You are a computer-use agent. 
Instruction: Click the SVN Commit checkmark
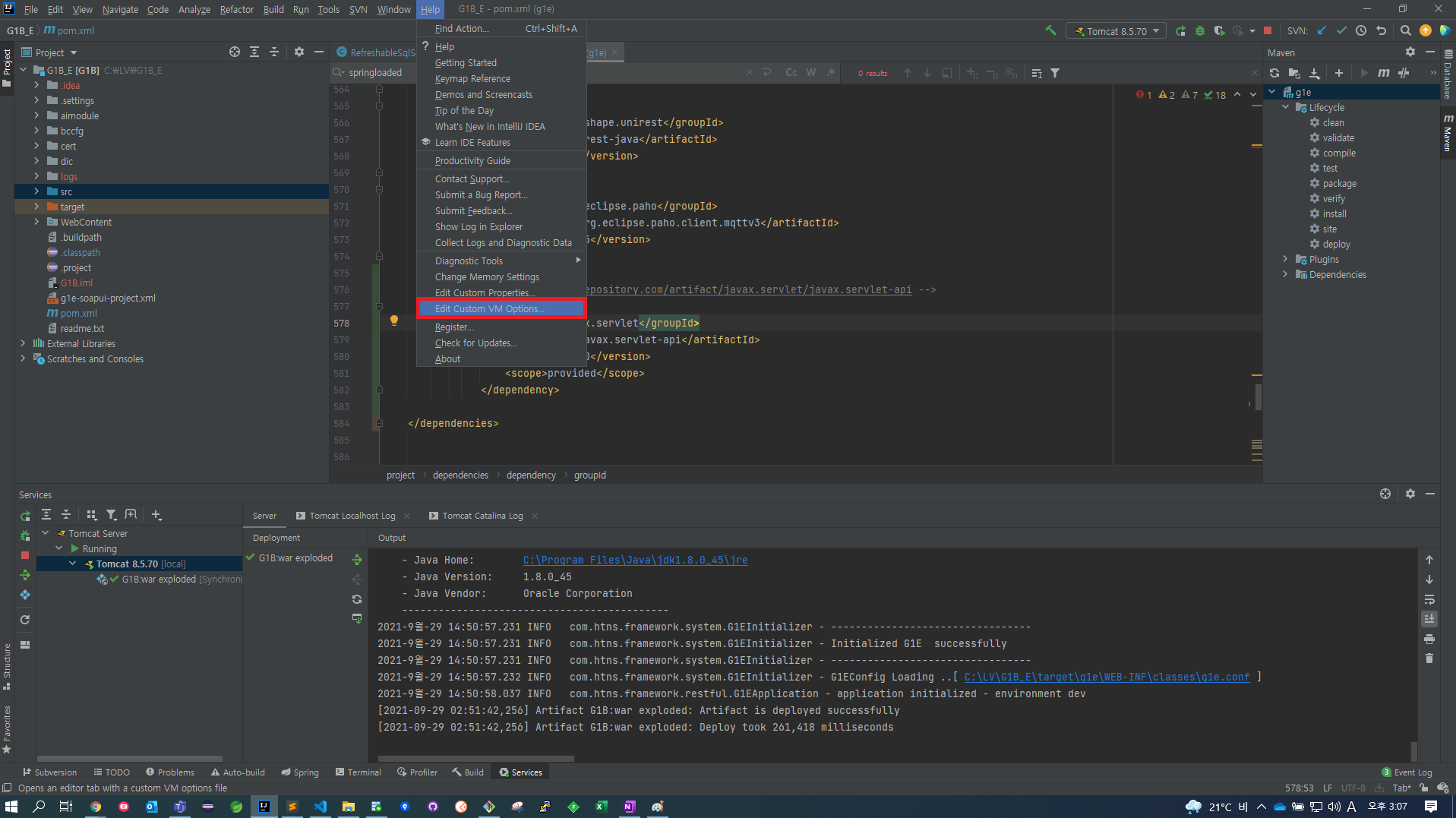(x=1341, y=30)
